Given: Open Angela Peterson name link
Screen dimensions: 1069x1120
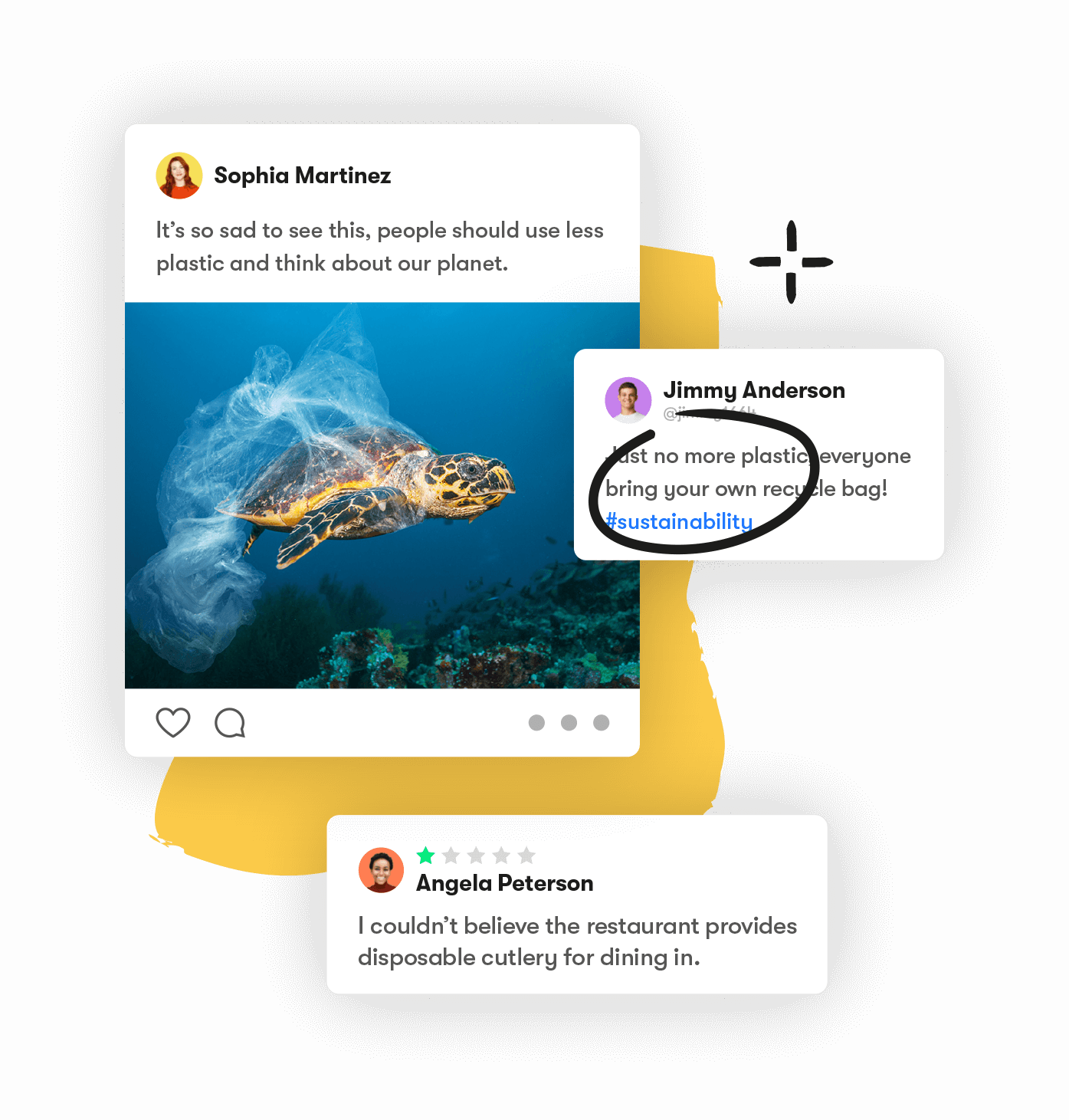Looking at the screenshot, I should coord(504,883).
